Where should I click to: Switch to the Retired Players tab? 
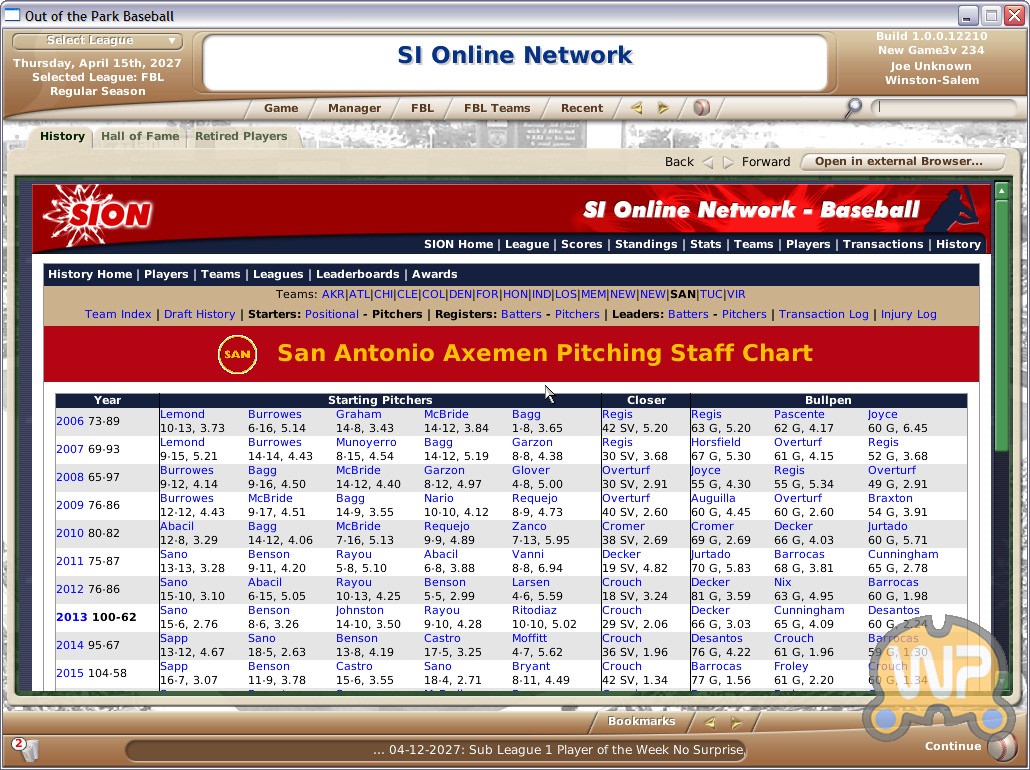tap(241, 136)
